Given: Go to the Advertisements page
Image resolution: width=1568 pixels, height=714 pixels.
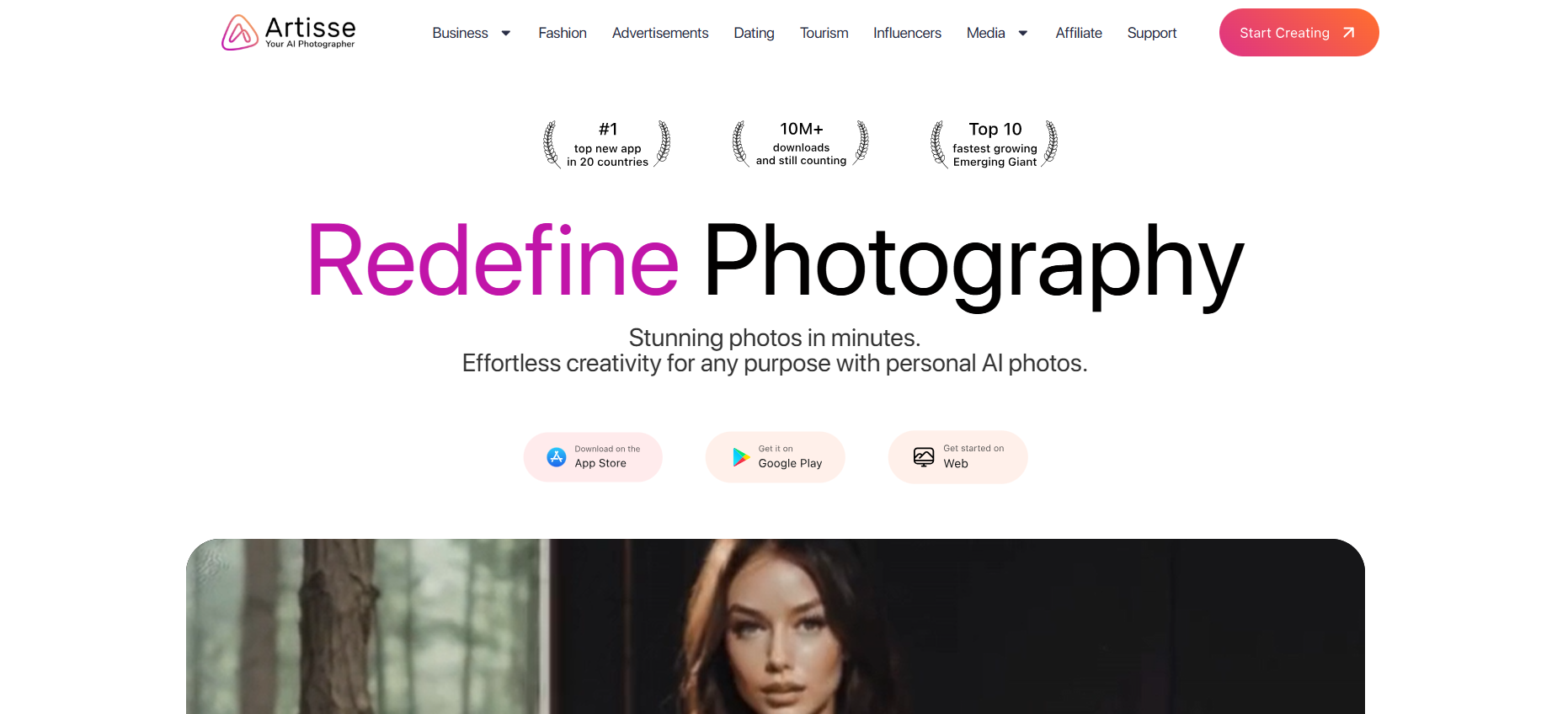Looking at the screenshot, I should [660, 33].
